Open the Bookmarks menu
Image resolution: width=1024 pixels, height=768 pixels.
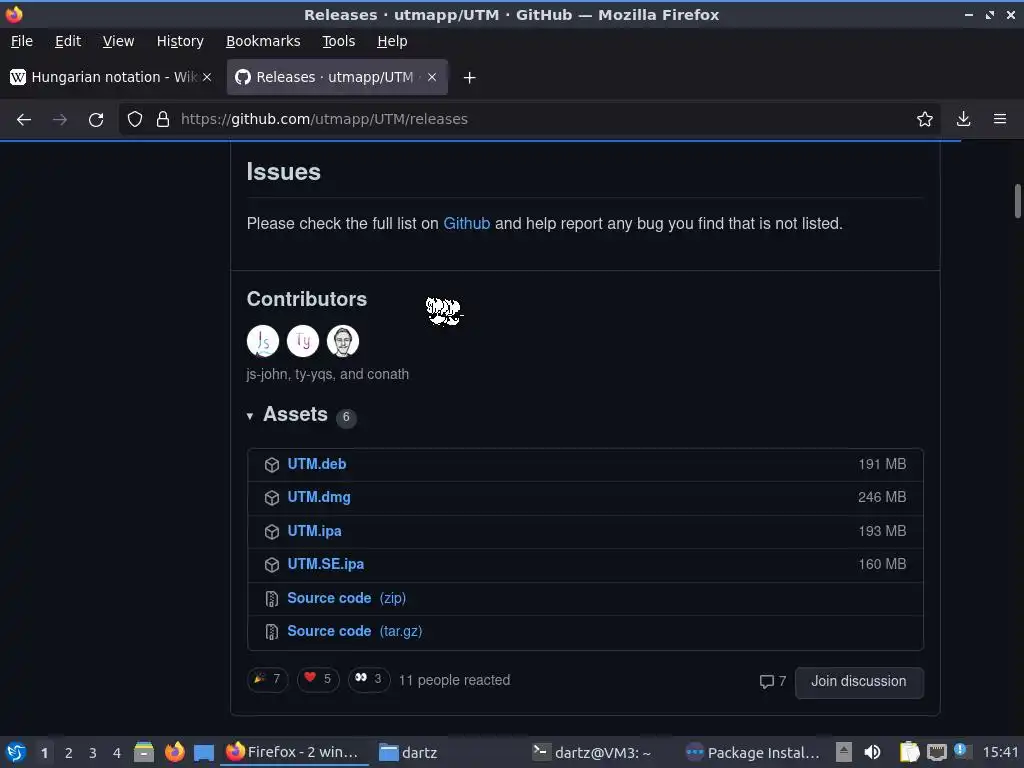263,41
